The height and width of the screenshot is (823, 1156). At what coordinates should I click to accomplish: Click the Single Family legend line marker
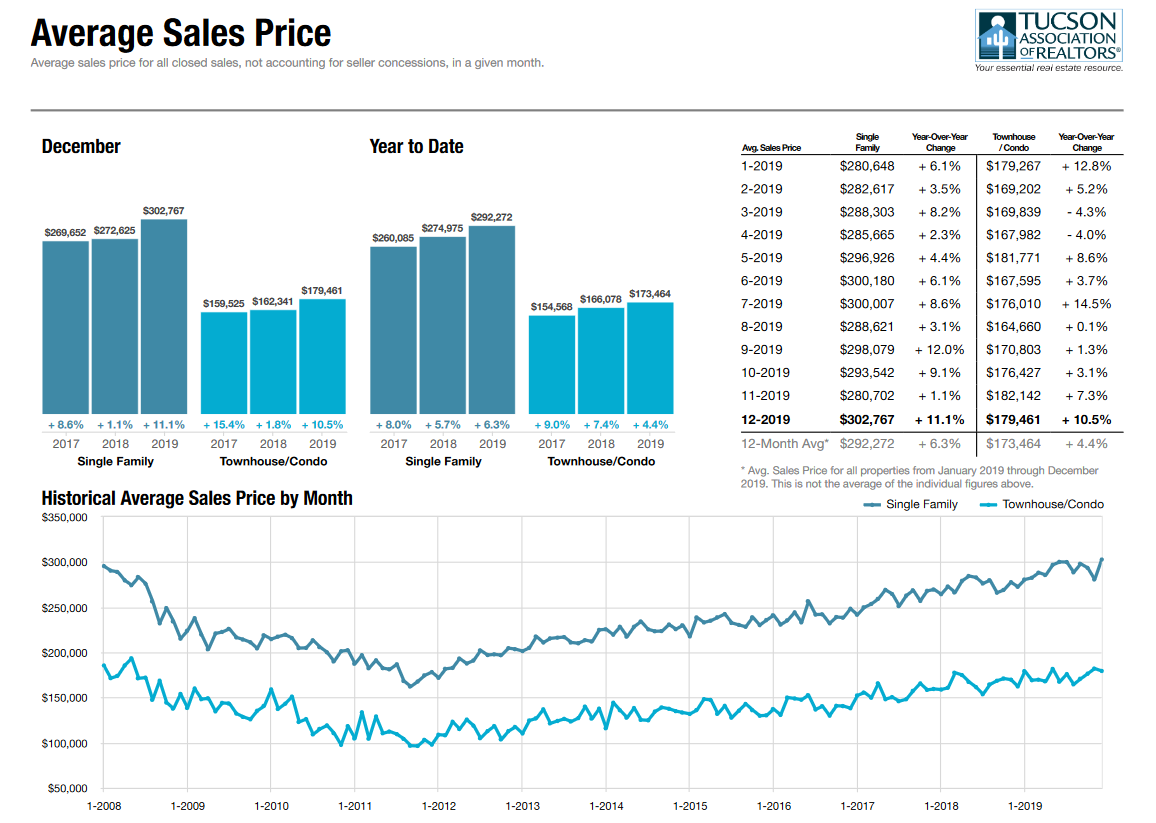(x=872, y=505)
